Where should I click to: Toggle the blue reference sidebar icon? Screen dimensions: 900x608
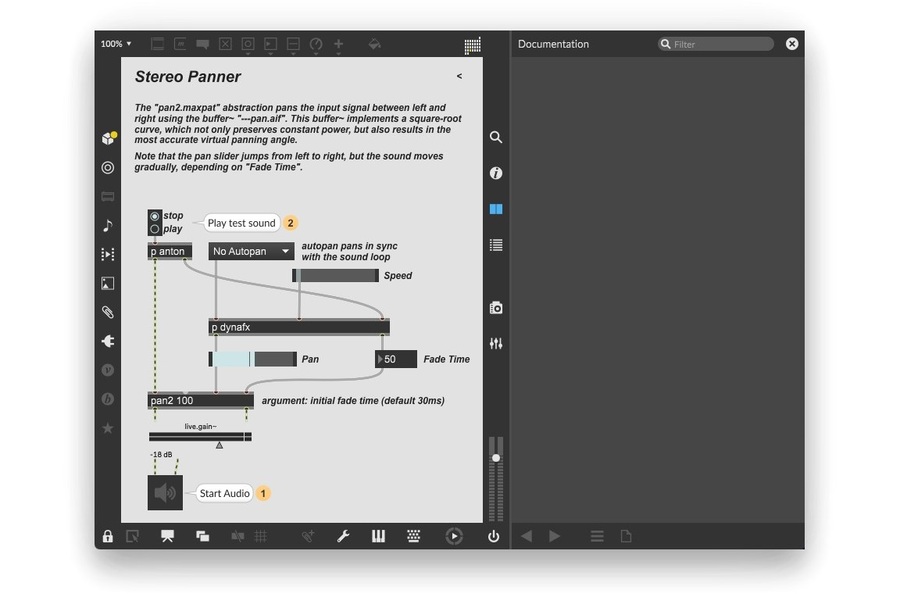pyautogui.click(x=496, y=209)
